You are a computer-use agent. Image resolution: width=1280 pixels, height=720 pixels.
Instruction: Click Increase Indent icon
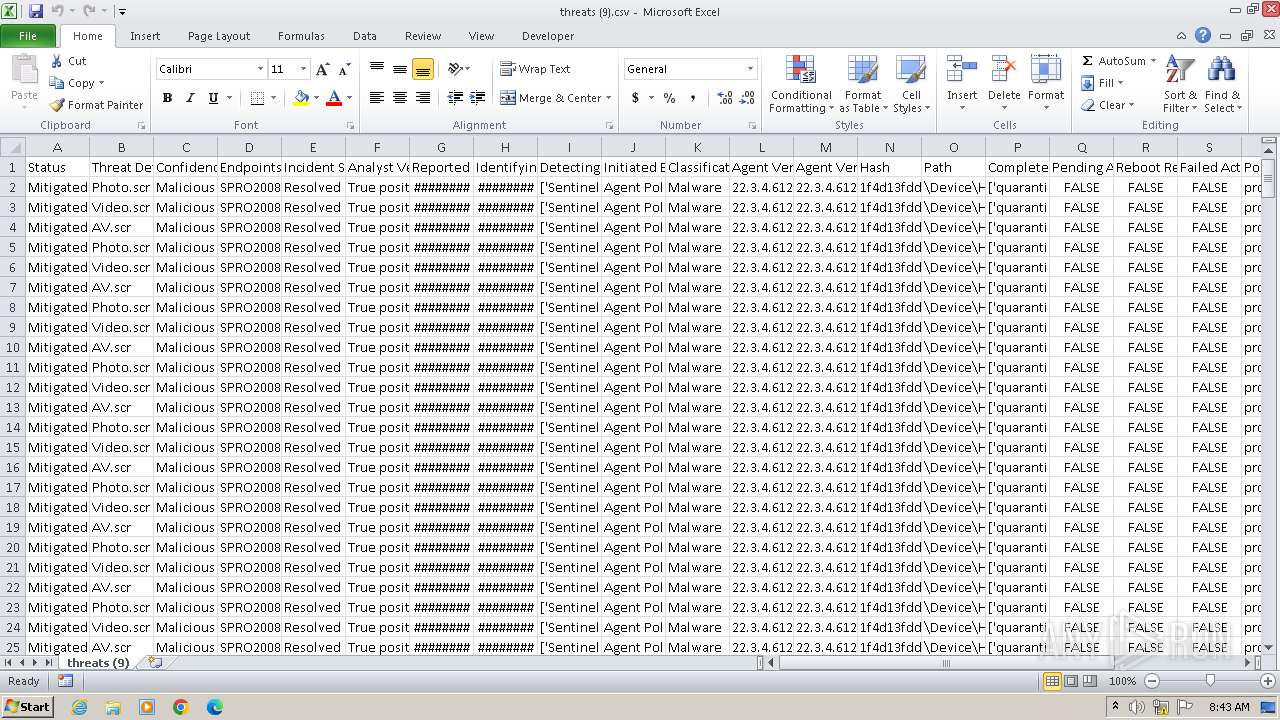pyautogui.click(x=478, y=98)
